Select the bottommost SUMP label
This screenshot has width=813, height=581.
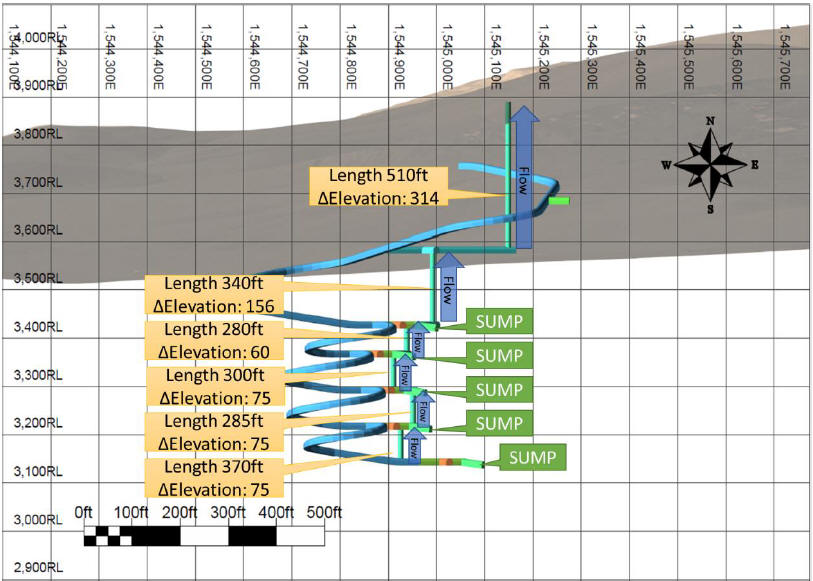[532, 457]
